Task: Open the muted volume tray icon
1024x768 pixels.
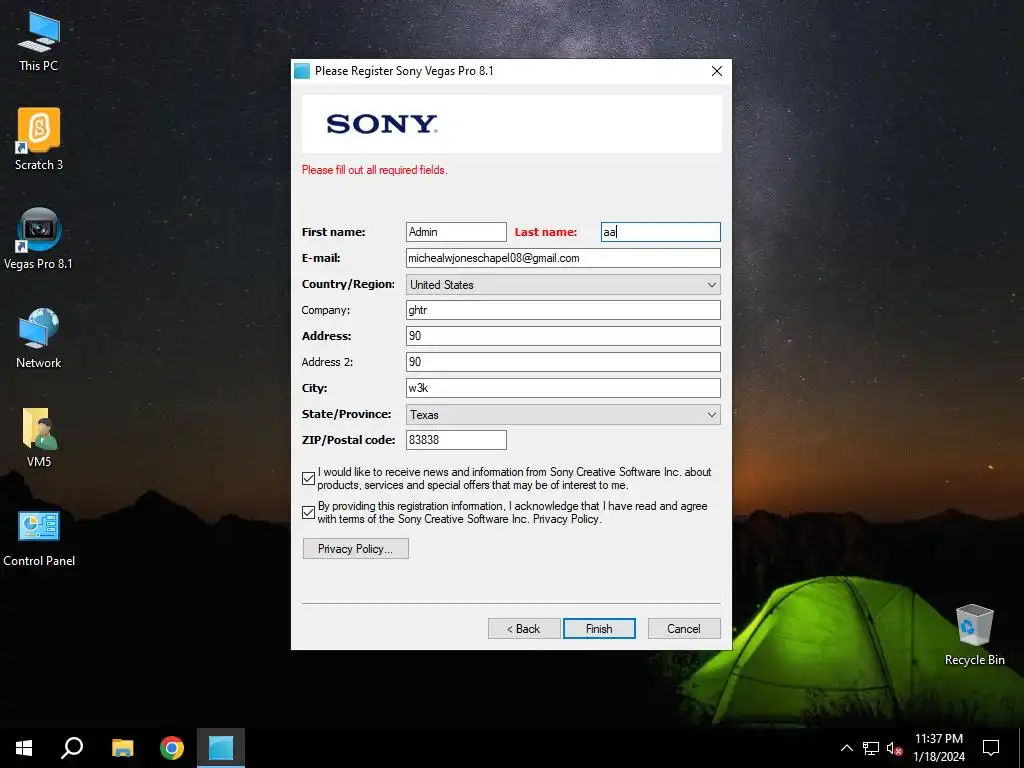Action: tap(895, 748)
